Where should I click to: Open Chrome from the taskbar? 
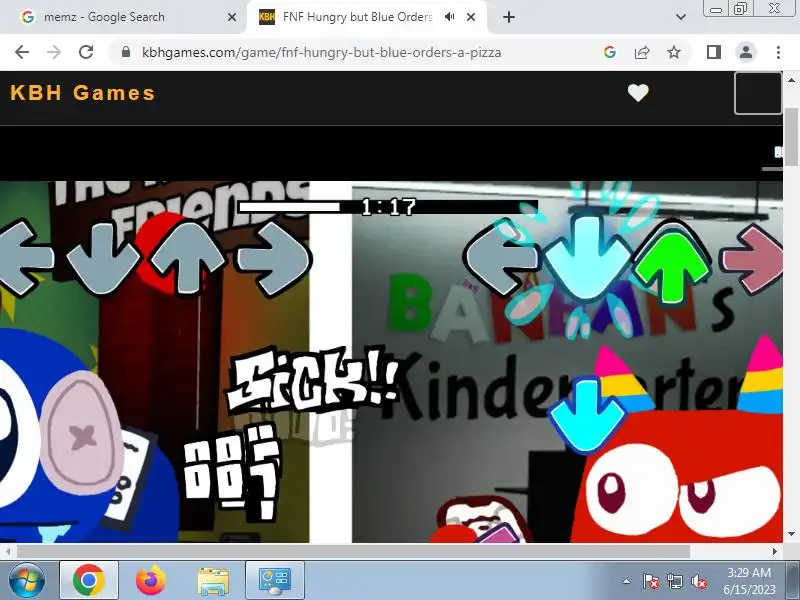(89, 581)
